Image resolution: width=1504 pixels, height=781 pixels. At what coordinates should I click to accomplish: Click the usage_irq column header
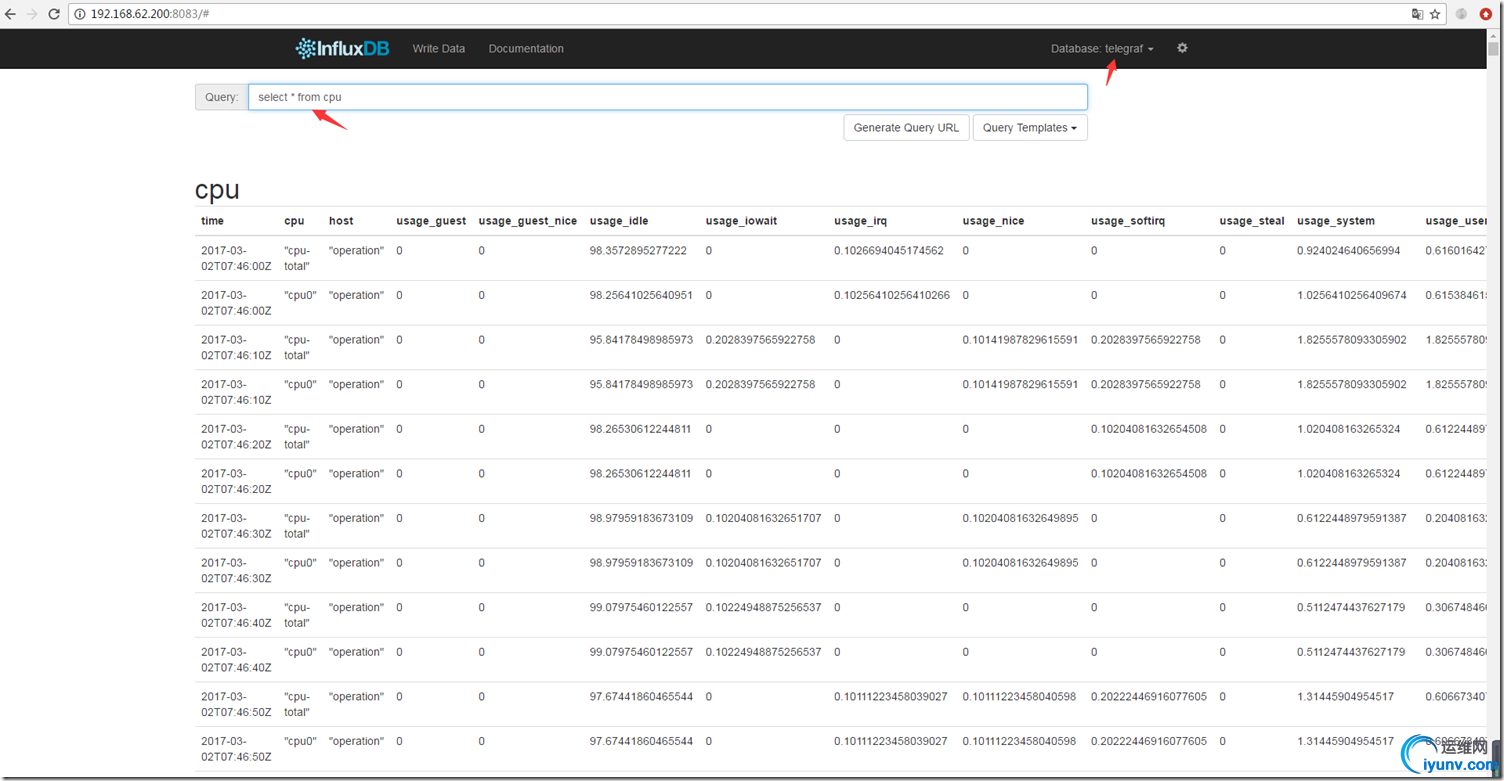point(860,221)
